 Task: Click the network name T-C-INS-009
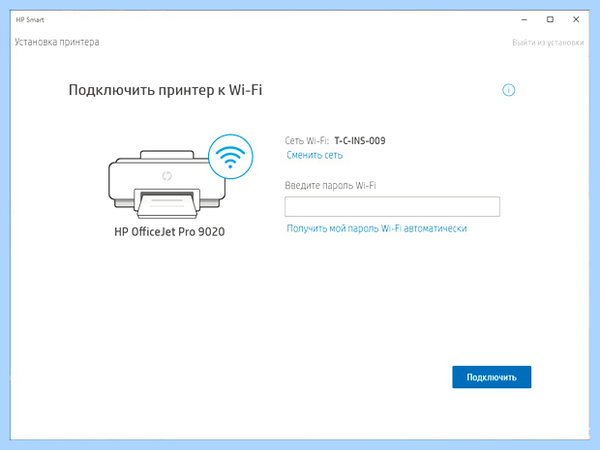coord(360,141)
